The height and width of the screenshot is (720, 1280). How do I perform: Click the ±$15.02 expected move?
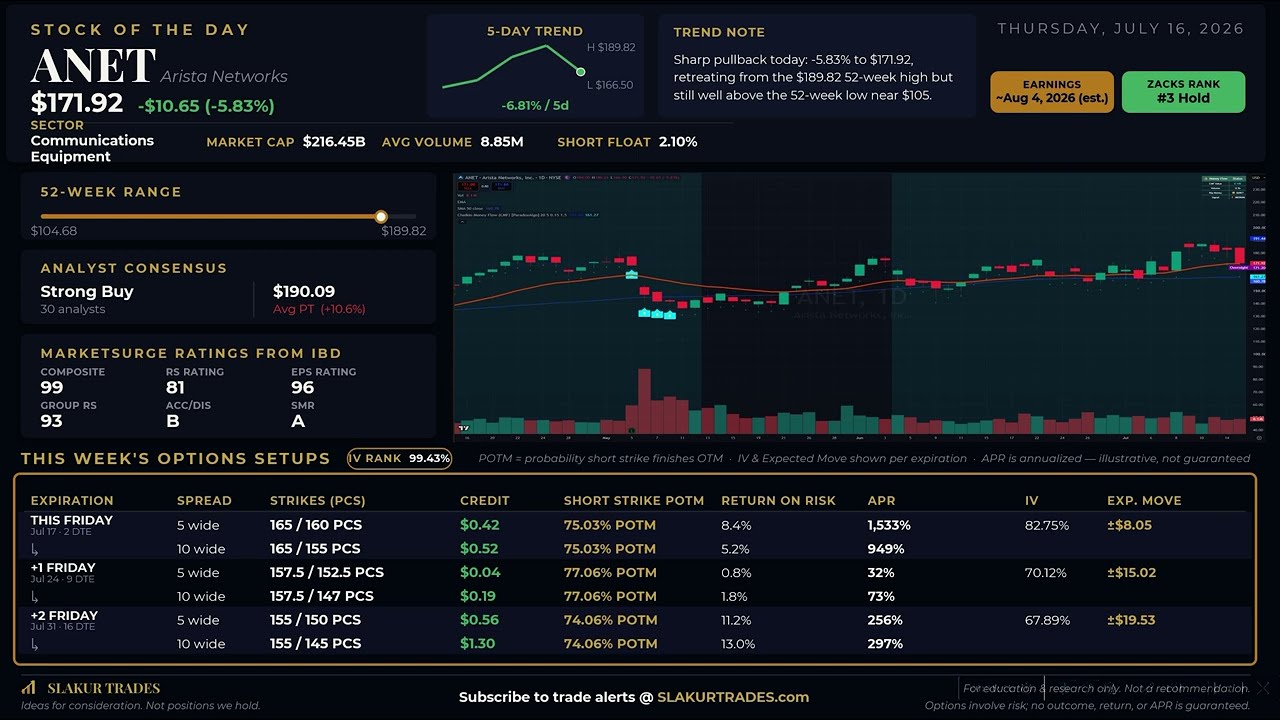(x=1132, y=573)
